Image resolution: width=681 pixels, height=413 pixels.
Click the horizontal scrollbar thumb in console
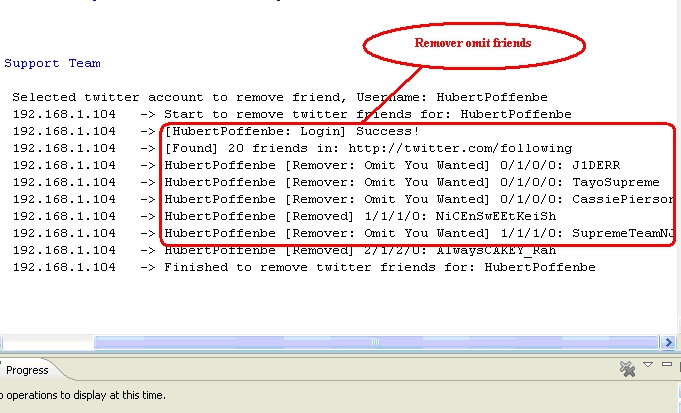point(376,343)
